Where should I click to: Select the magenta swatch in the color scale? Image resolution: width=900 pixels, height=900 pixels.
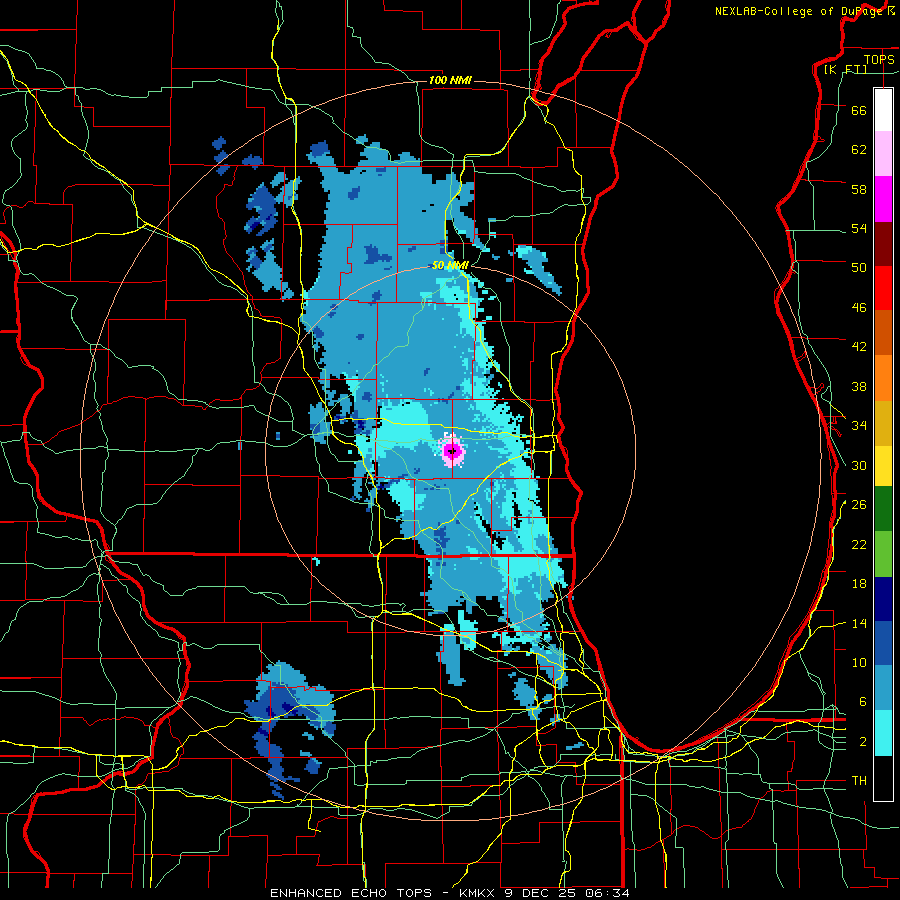(883, 199)
